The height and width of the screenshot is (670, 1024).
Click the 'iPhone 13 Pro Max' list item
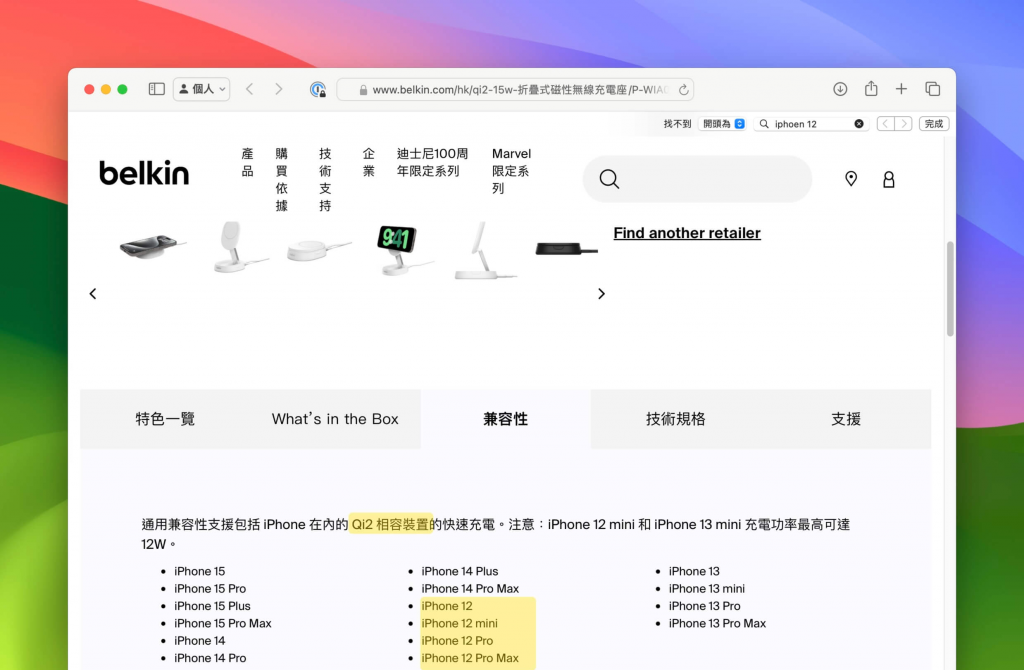(717, 623)
